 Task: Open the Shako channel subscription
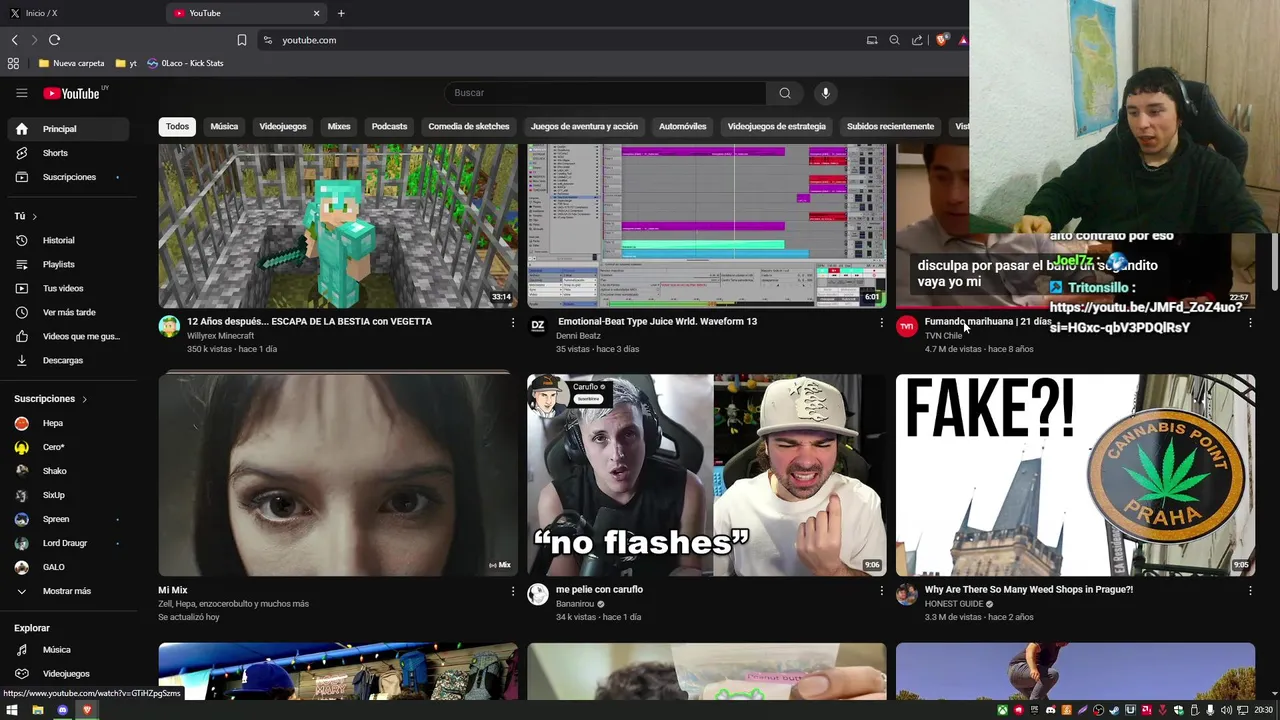coord(69,471)
